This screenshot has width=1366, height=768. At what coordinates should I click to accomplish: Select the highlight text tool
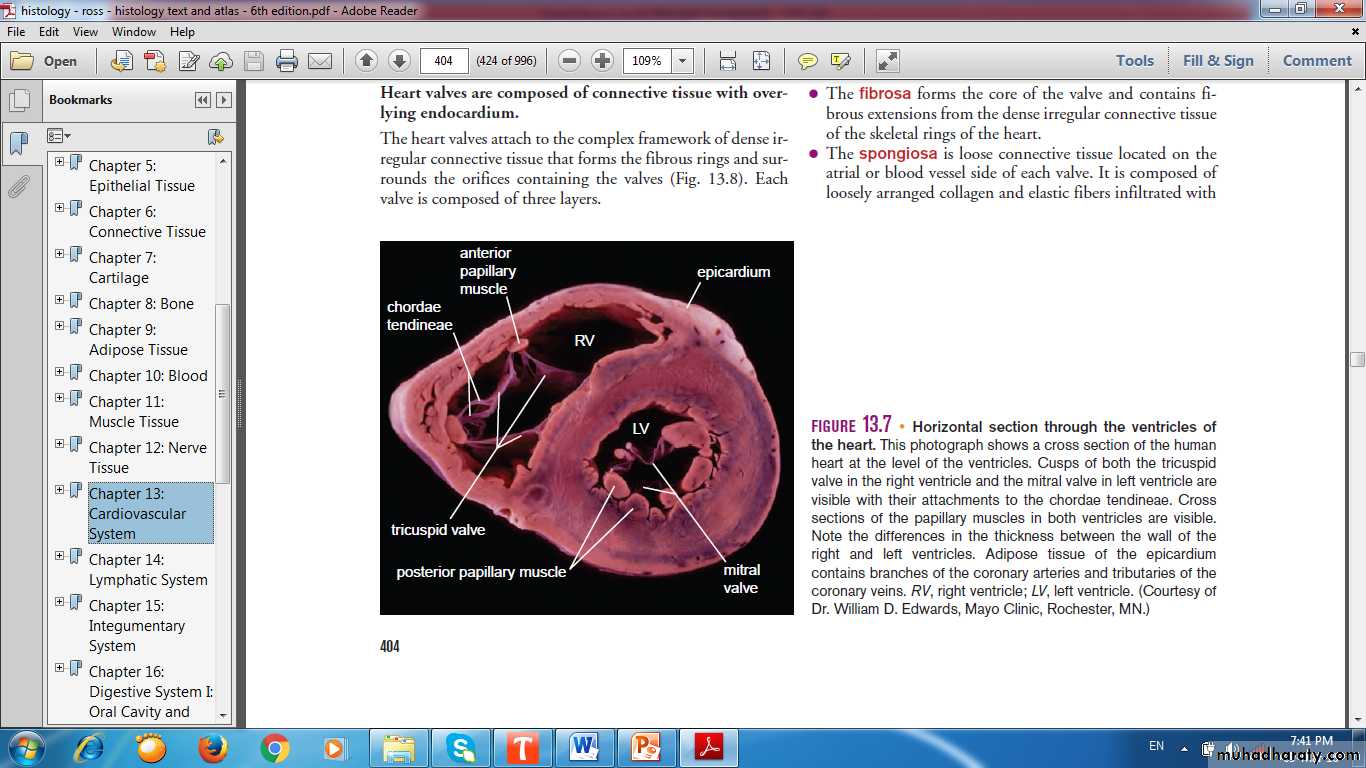point(840,61)
